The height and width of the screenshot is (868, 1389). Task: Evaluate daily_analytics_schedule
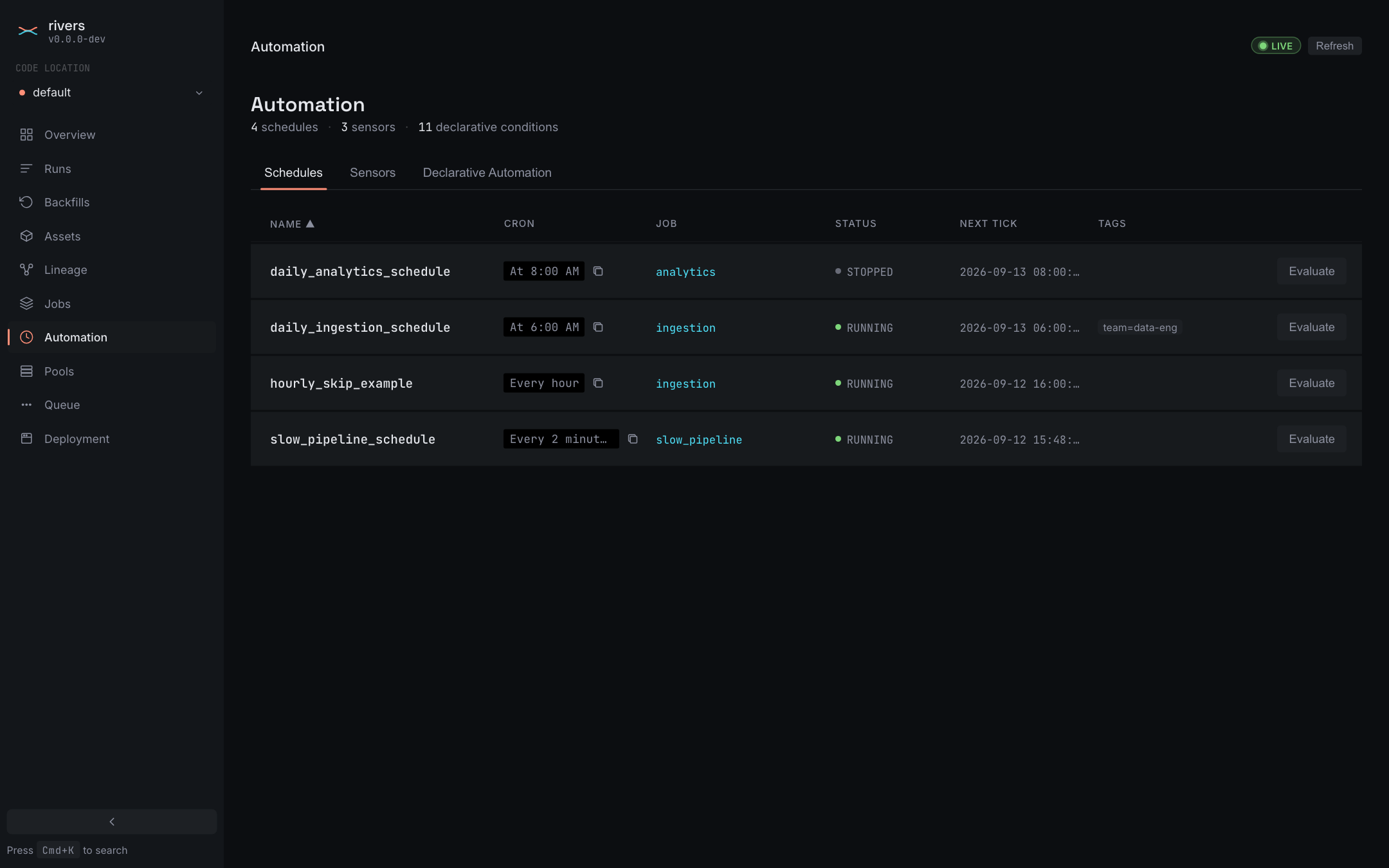coord(1311,271)
